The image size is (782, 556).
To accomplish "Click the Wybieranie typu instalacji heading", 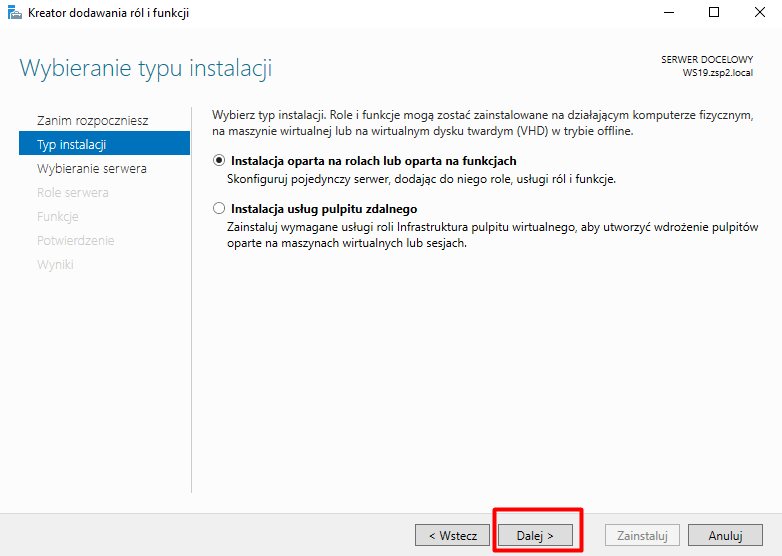I will (146, 69).
